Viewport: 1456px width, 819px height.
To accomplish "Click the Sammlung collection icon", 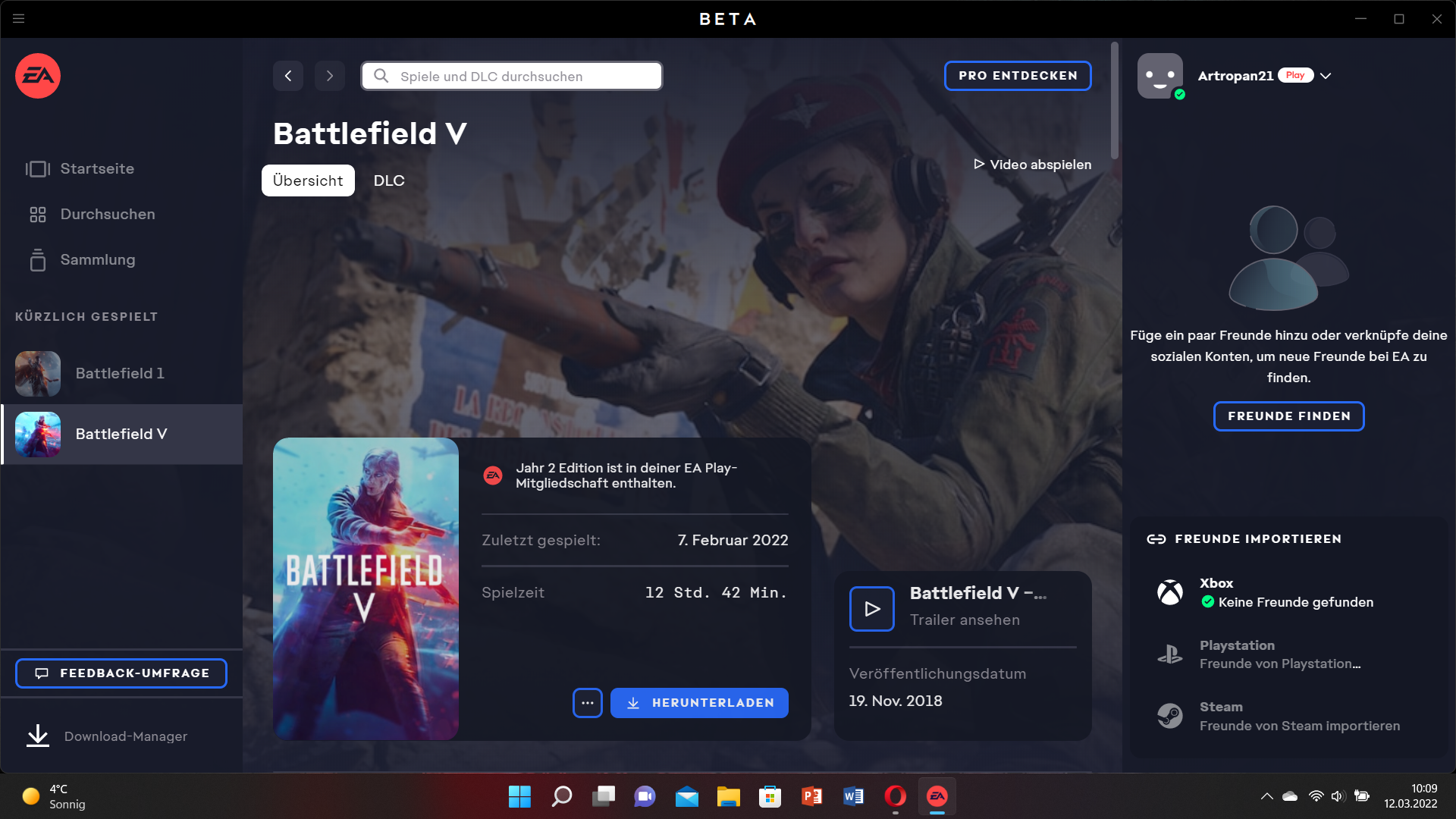I will (38, 260).
